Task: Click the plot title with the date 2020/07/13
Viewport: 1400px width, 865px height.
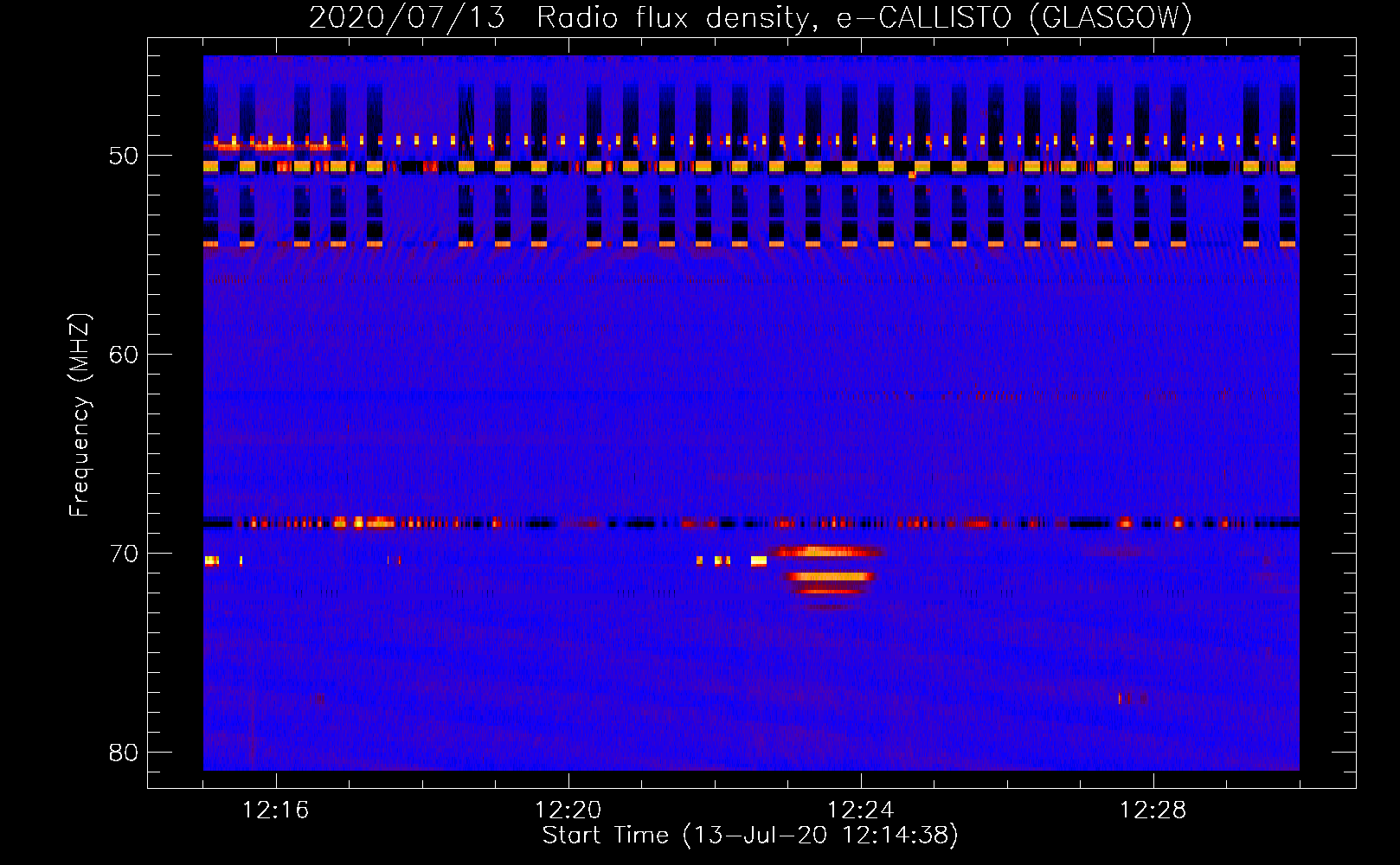Action: (750, 17)
